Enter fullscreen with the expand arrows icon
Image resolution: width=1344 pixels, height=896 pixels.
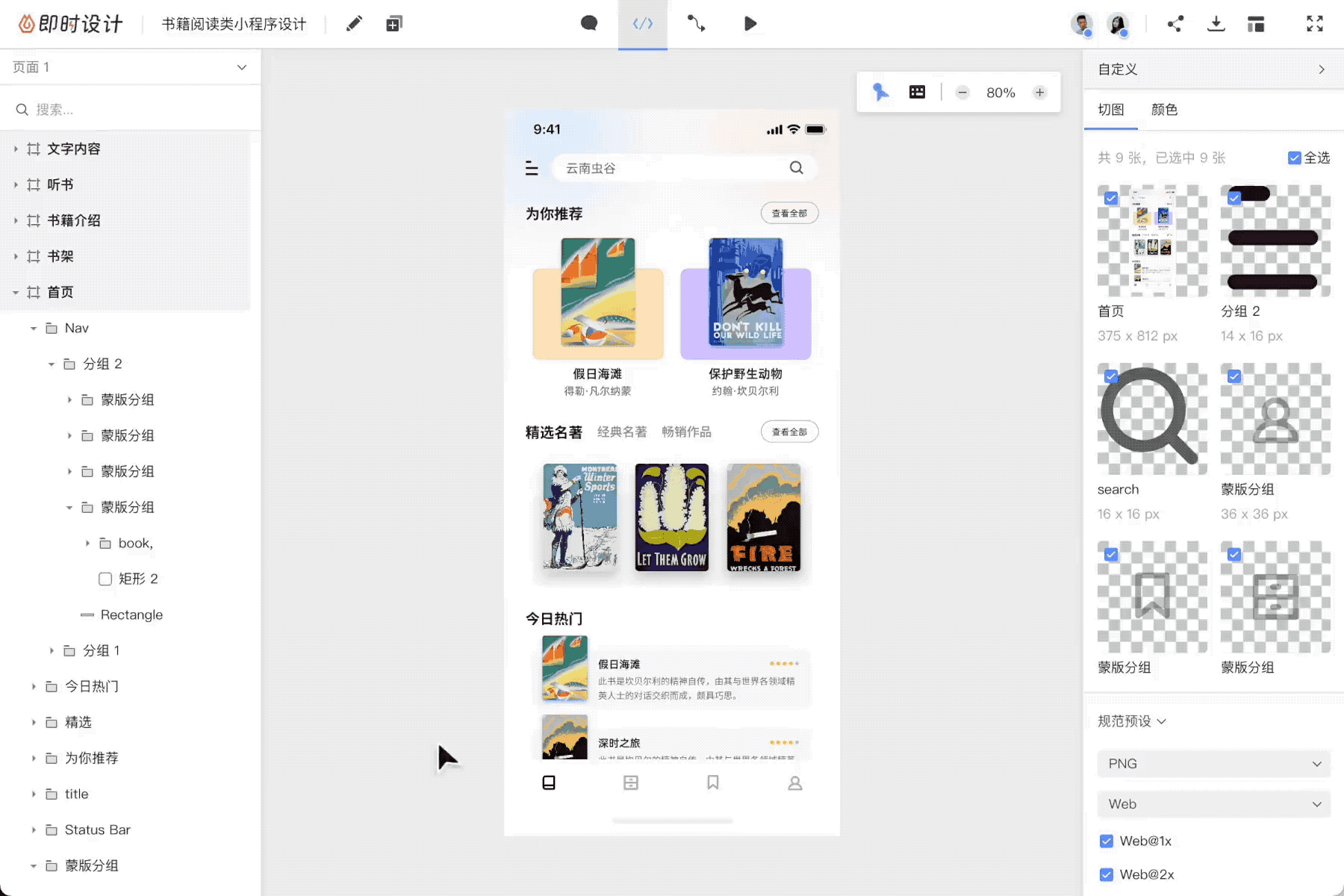click(x=1315, y=24)
